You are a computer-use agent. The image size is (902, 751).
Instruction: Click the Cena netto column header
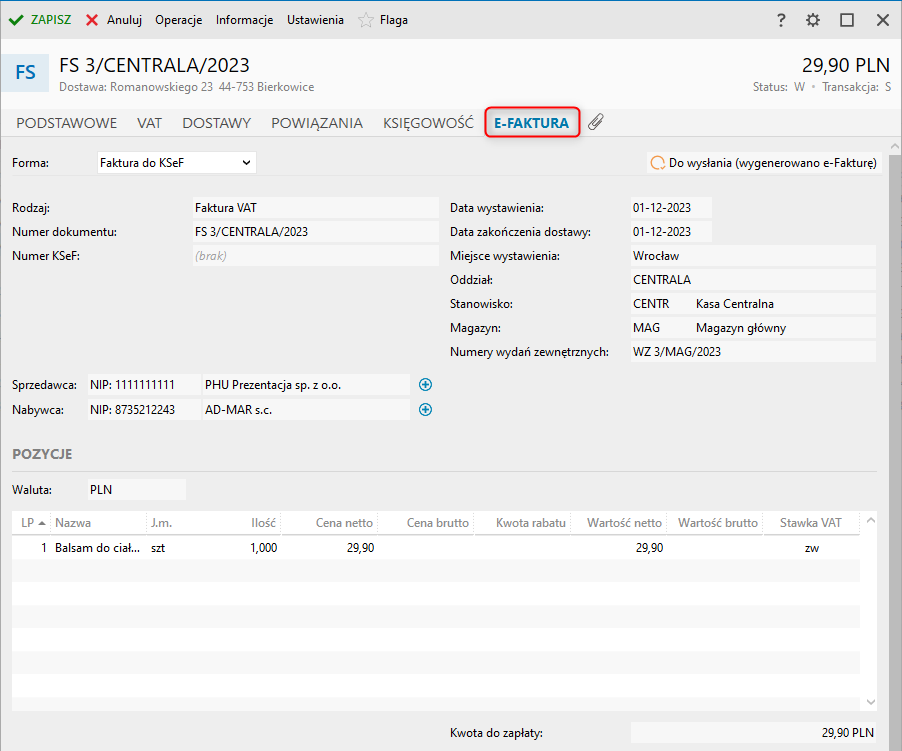[330, 523]
